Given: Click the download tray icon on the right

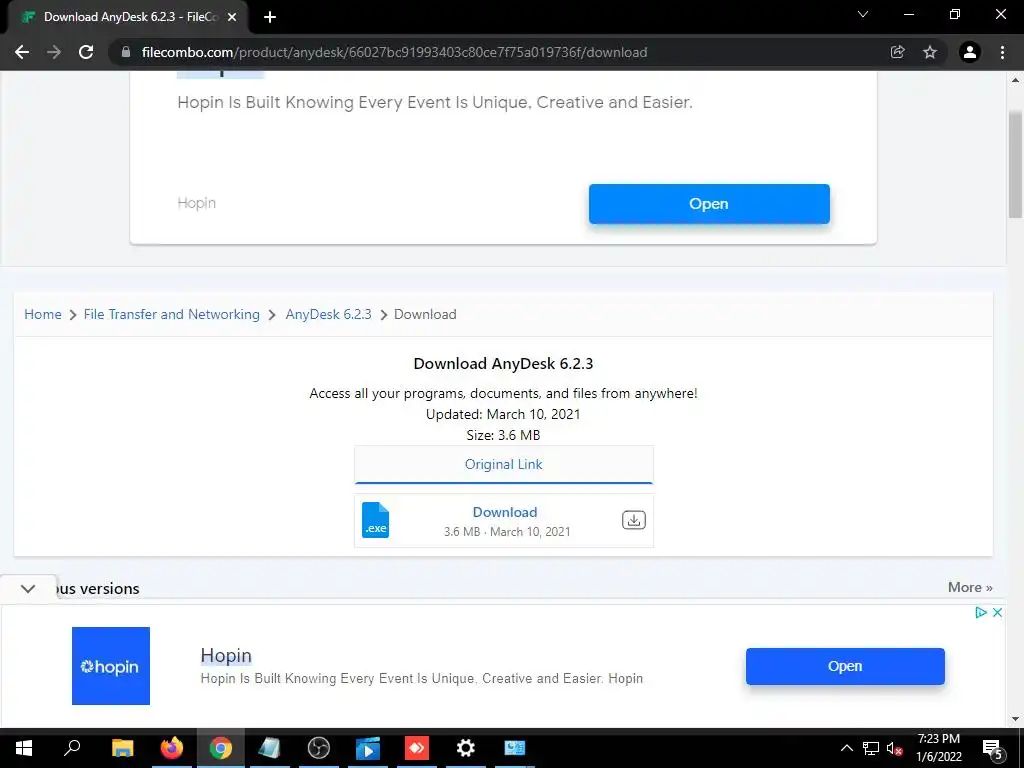Looking at the screenshot, I should click(x=633, y=520).
